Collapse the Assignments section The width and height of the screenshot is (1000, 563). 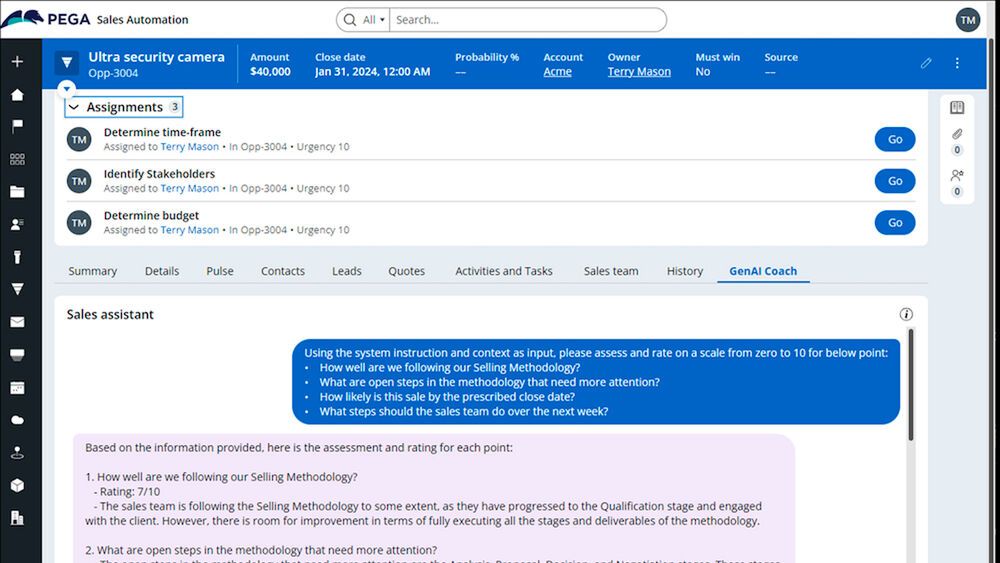[74, 107]
